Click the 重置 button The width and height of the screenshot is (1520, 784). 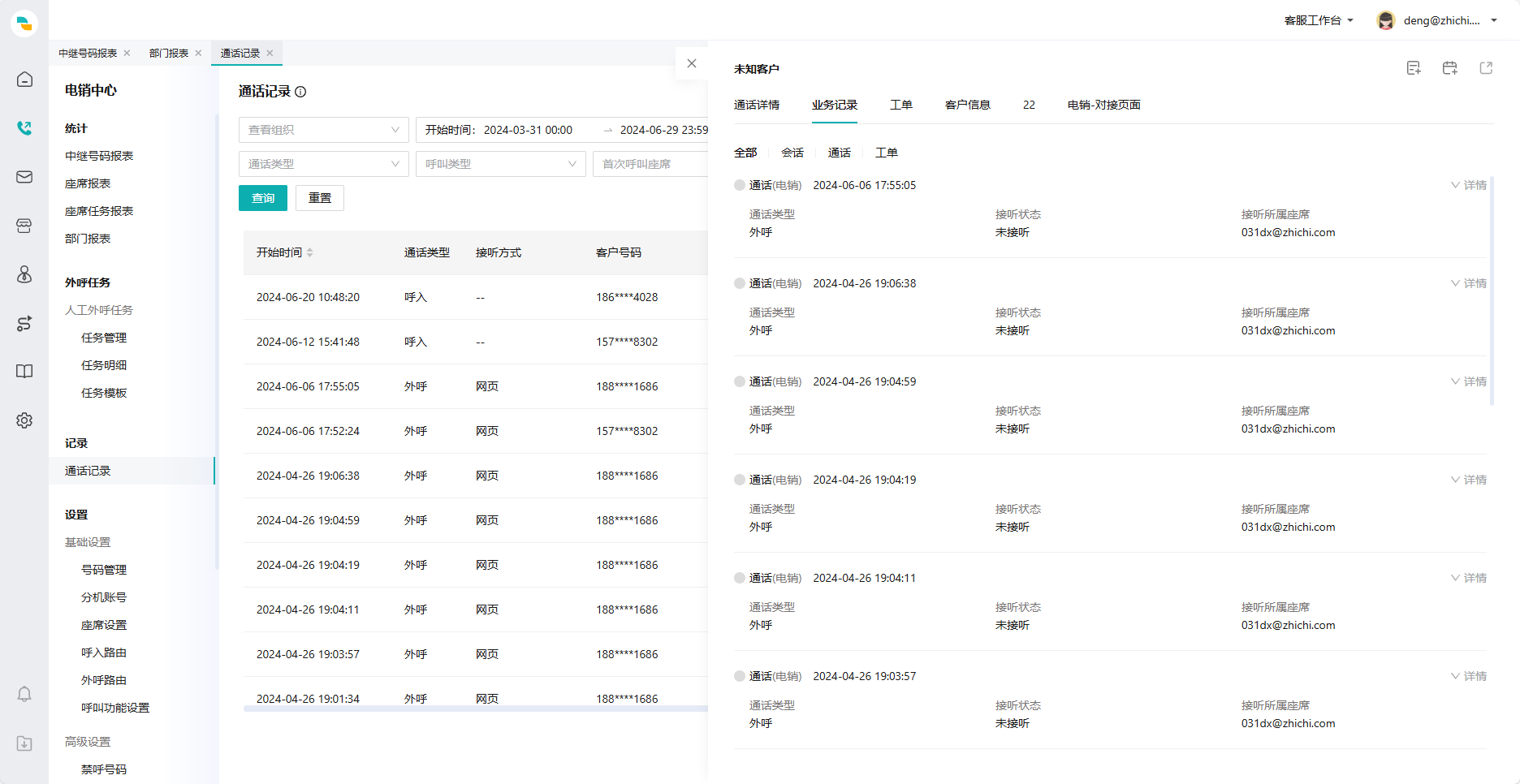(x=320, y=198)
